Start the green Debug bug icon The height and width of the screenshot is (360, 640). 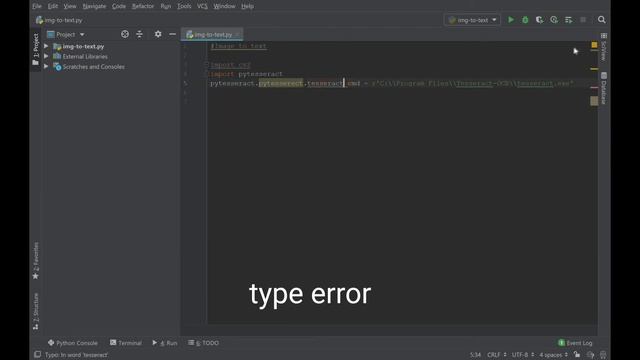525,20
